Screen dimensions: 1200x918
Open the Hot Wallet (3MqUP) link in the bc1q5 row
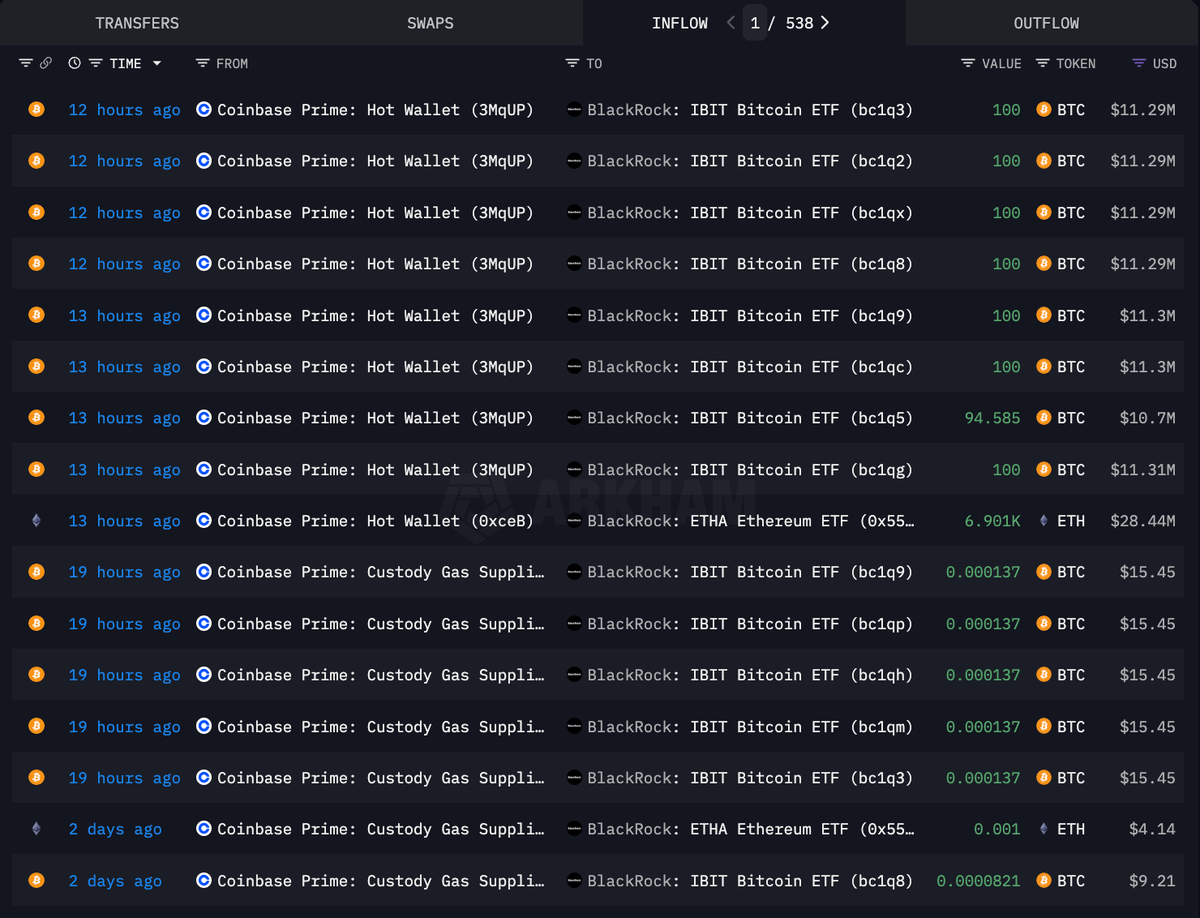[x=375, y=418]
